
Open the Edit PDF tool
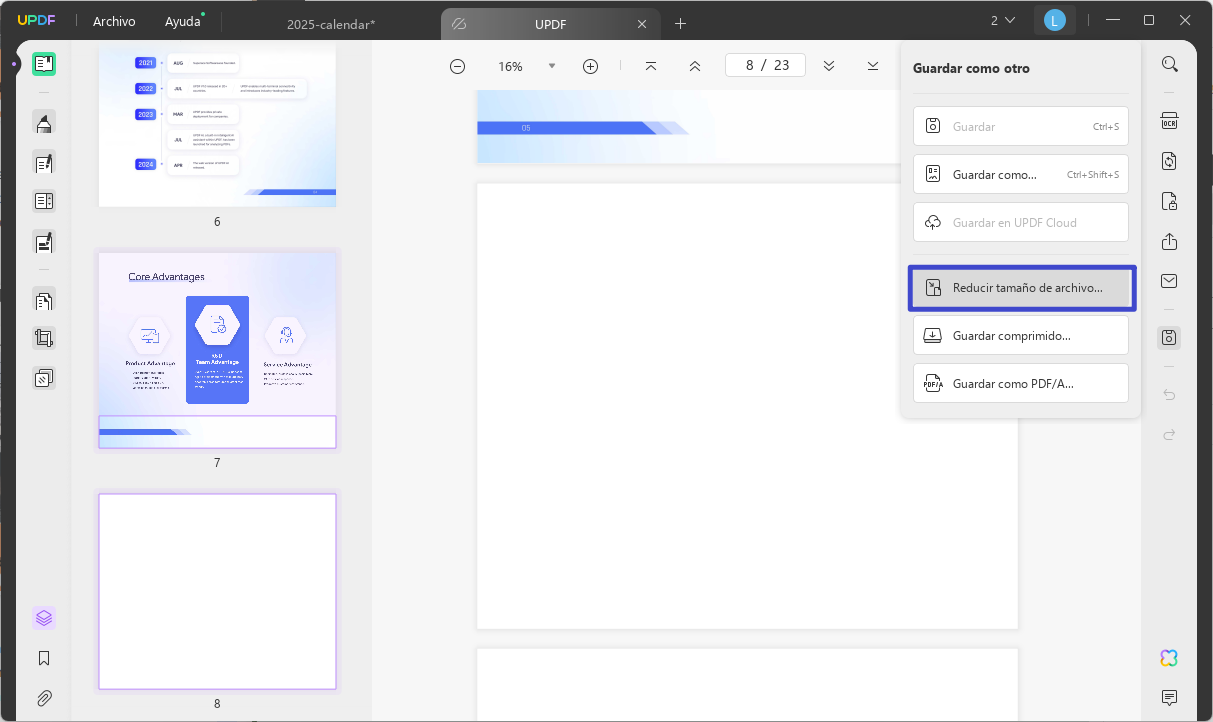[x=44, y=162]
